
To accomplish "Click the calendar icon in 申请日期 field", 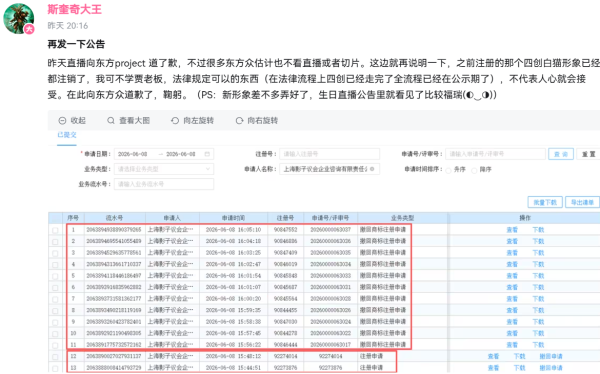I will (207, 154).
